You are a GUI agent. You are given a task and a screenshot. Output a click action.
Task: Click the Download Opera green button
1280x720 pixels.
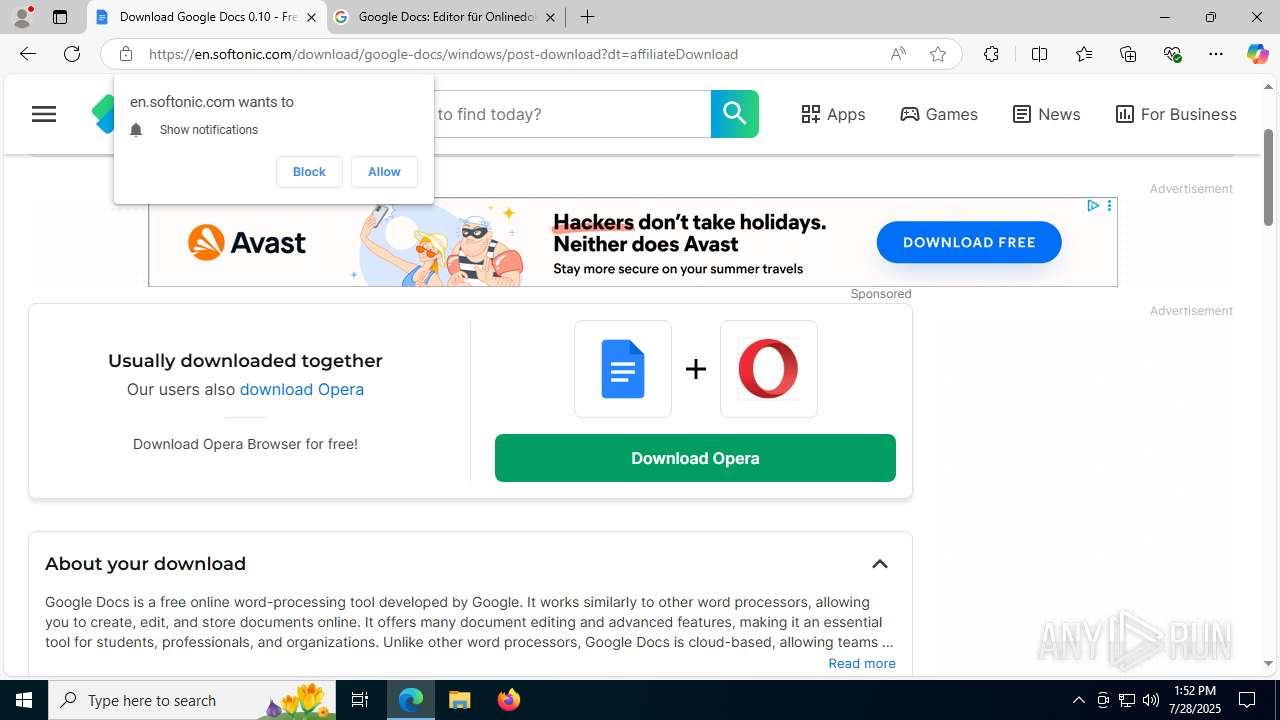coord(695,458)
